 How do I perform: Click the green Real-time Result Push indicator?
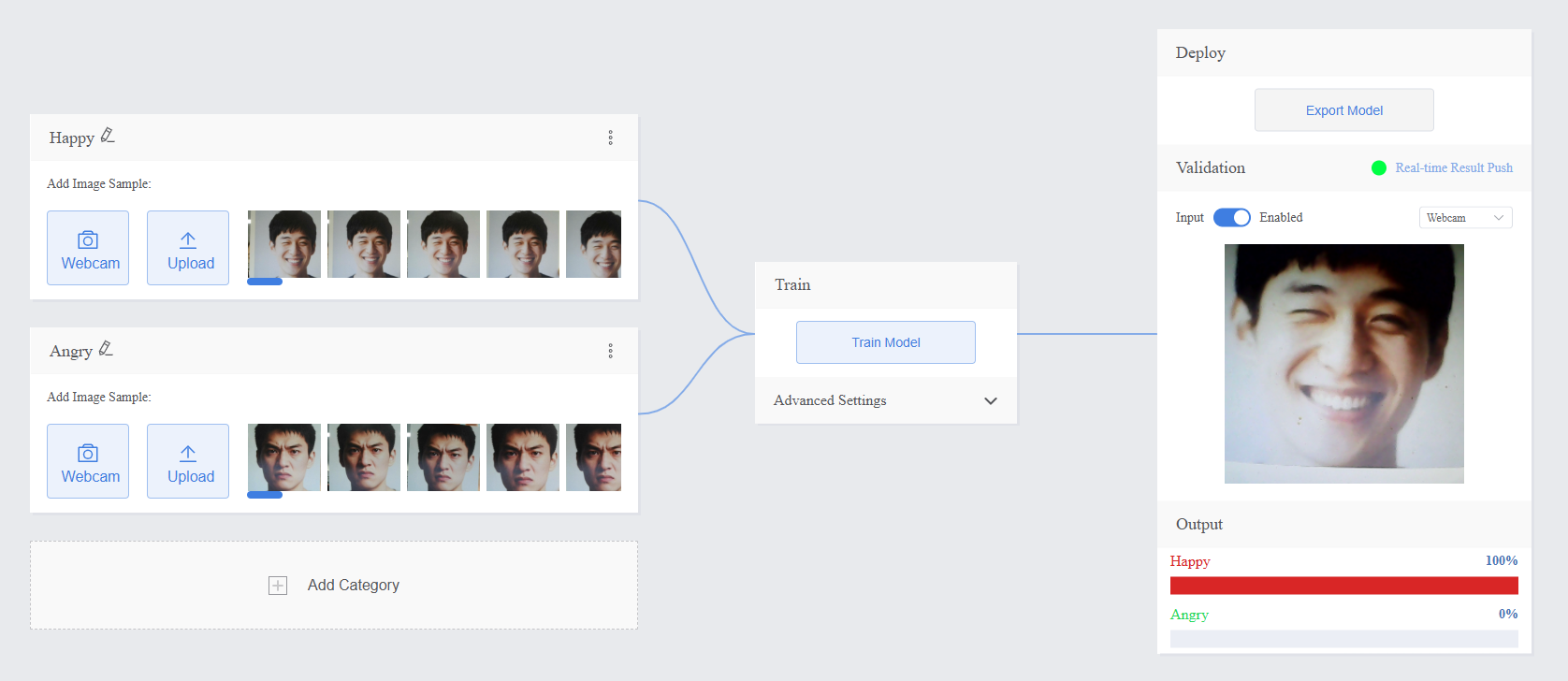[1378, 168]
